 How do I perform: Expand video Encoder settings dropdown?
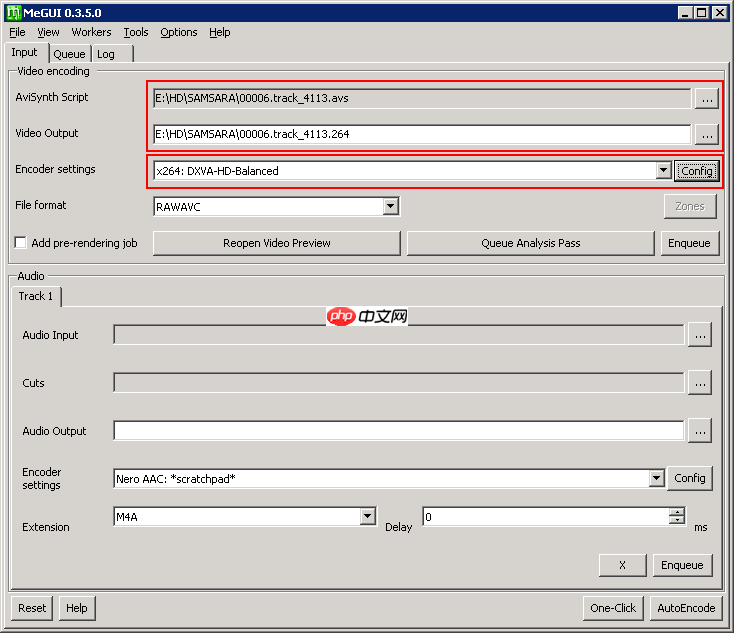(663, 171)
